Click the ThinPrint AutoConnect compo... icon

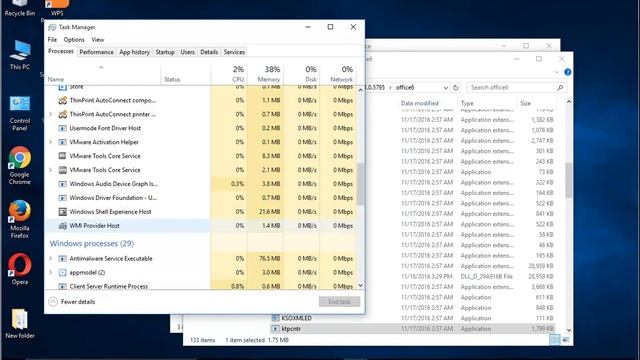pos(62,100)
